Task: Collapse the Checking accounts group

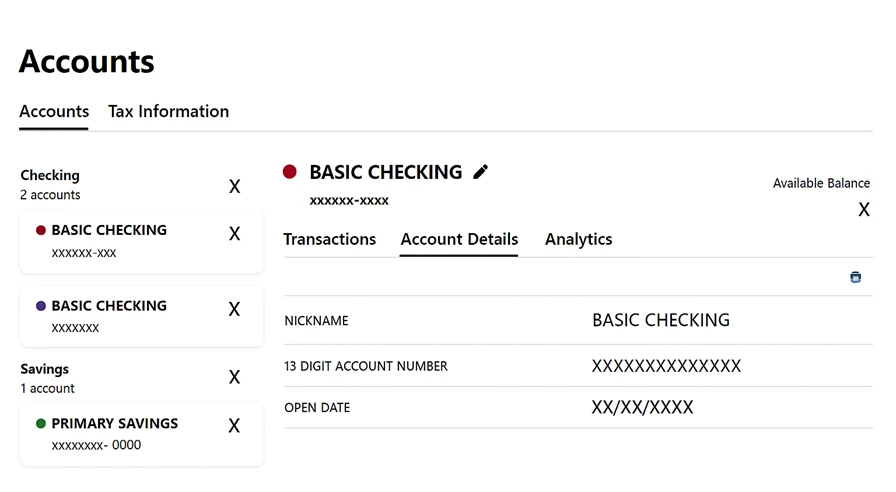Action: point(234,187)
